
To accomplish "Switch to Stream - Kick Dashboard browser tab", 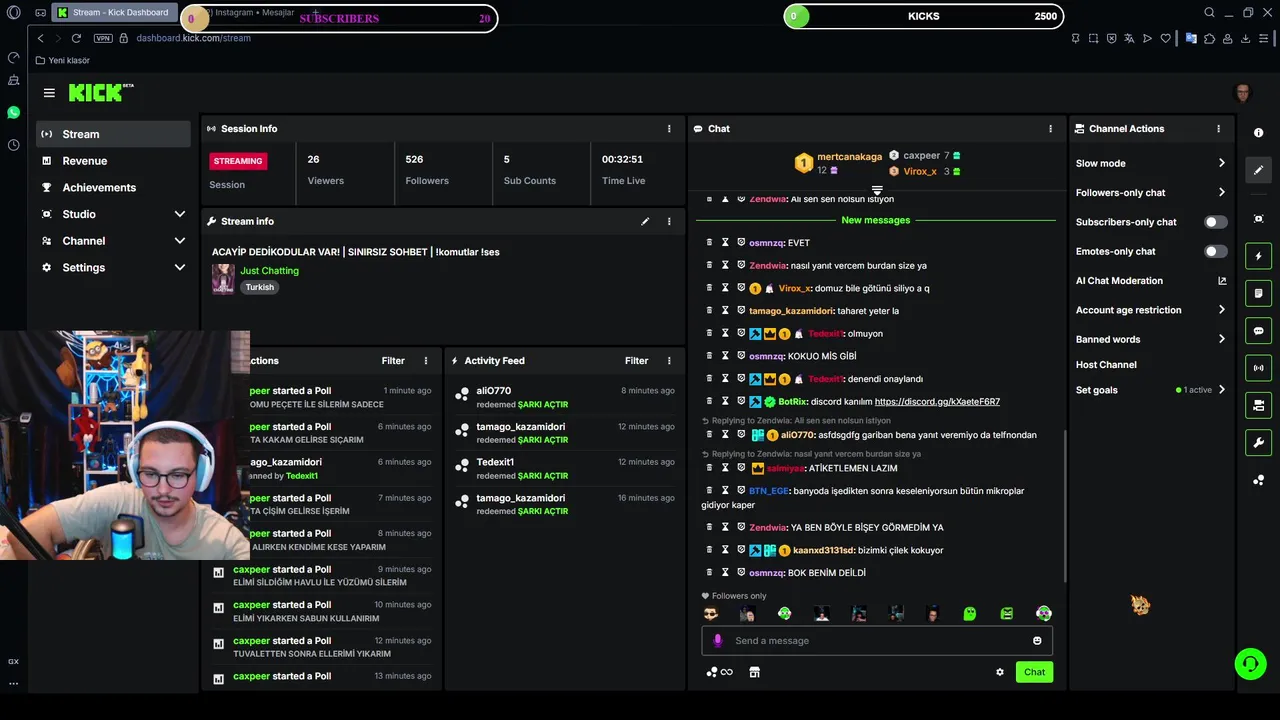I will tap(114, 13).
